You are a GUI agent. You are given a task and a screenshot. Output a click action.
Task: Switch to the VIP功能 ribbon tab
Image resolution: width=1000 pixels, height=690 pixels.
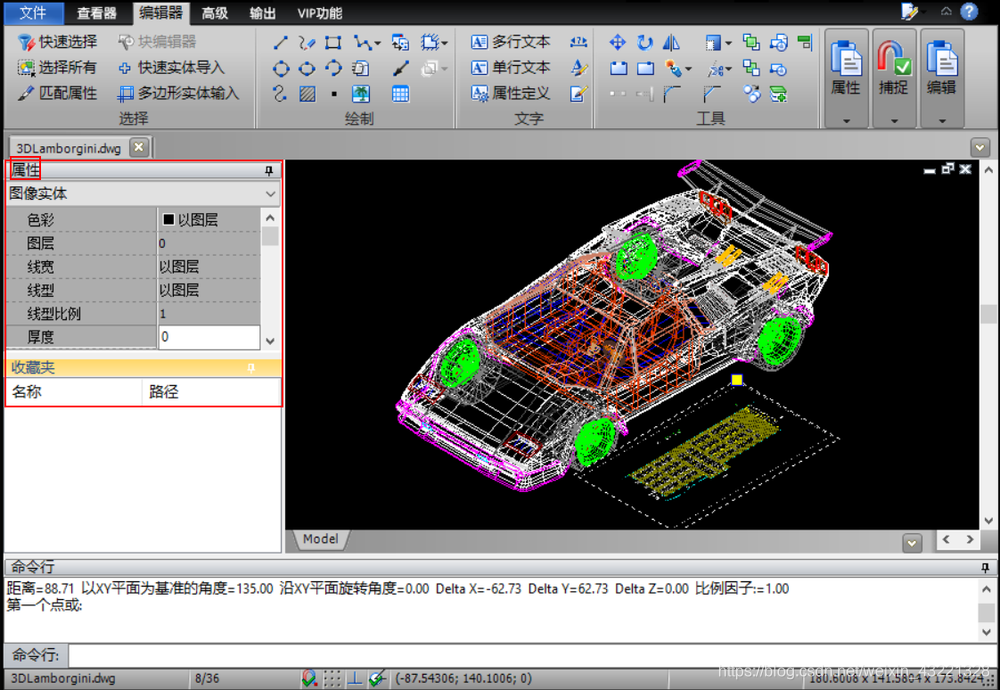tap(320, 13)
